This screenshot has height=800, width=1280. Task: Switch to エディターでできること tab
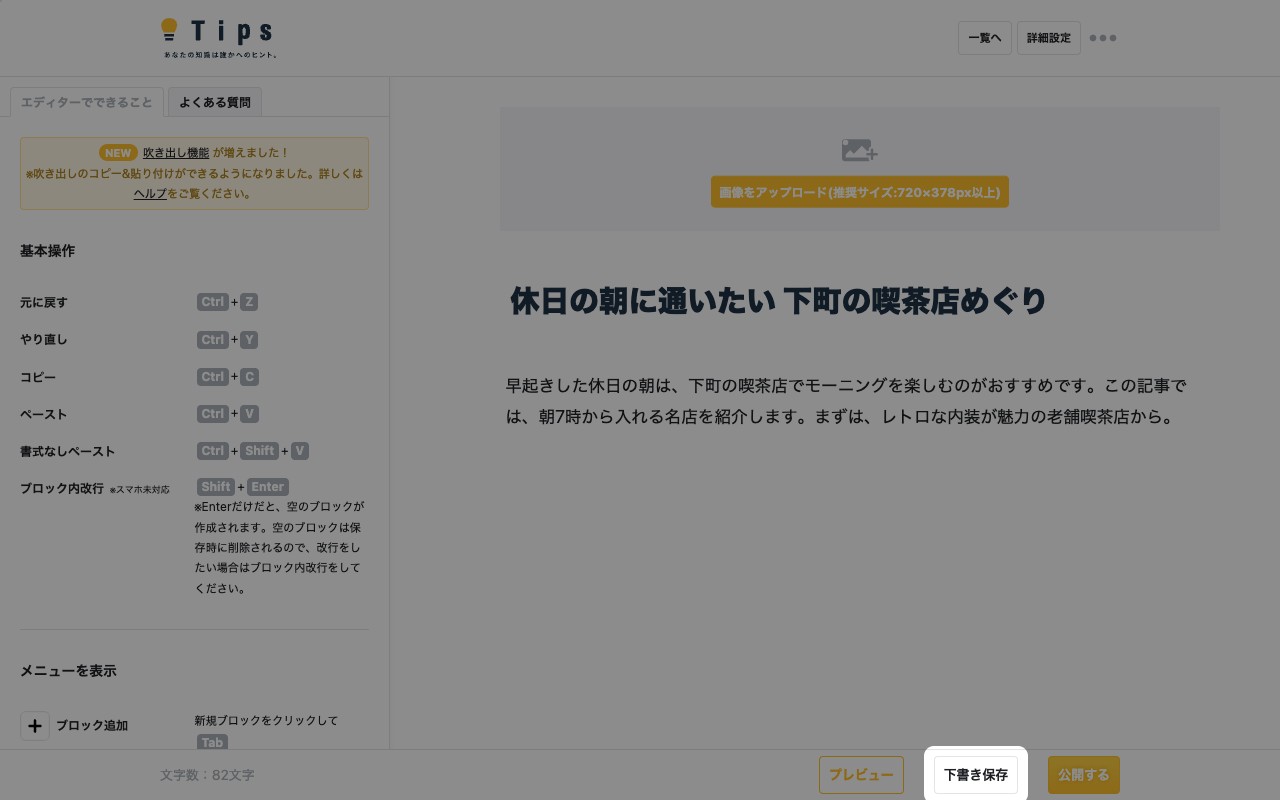[x=87, y=102]
